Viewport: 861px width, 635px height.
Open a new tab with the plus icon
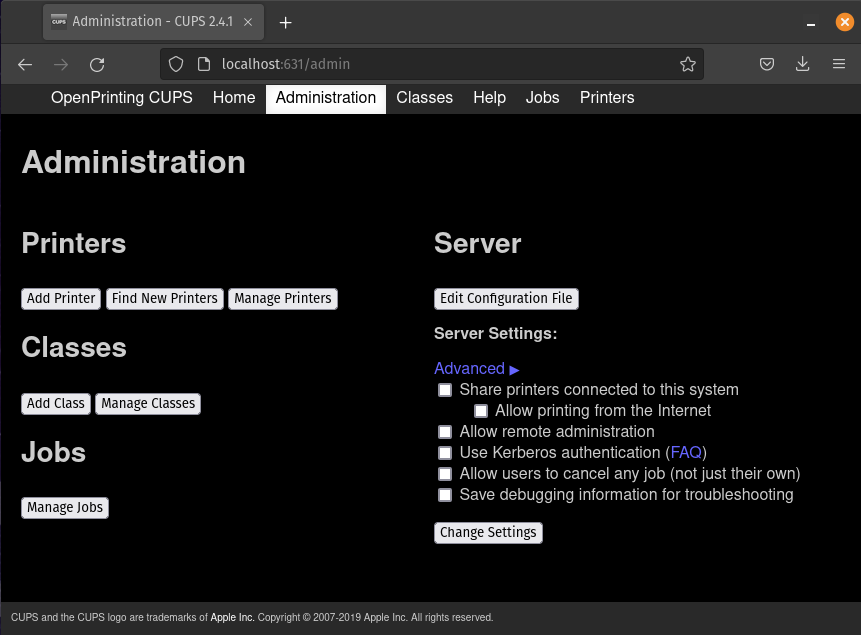[286, 22]
